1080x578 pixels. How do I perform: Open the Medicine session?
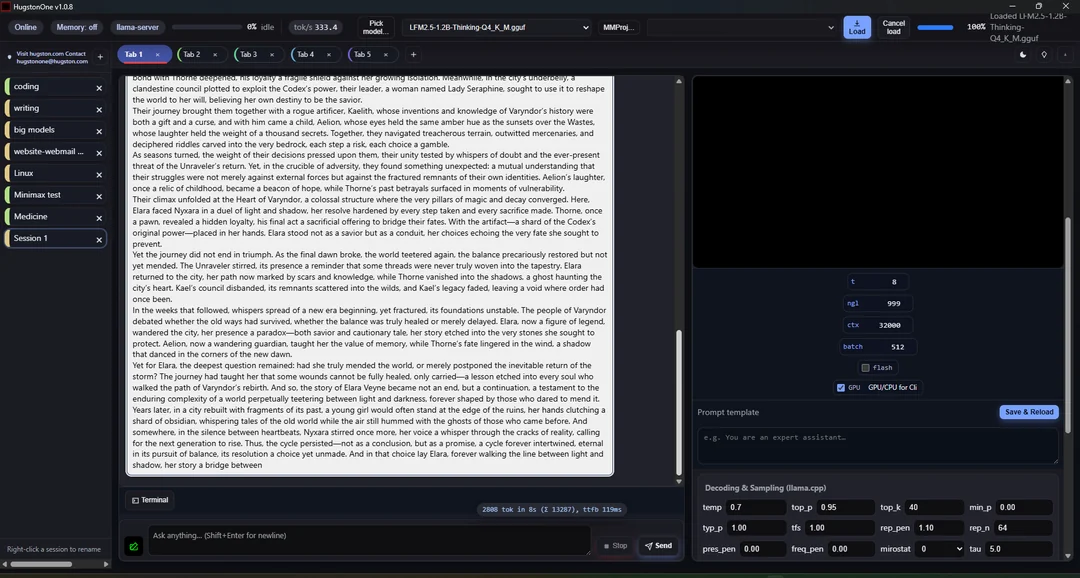[x=56, y=216]
